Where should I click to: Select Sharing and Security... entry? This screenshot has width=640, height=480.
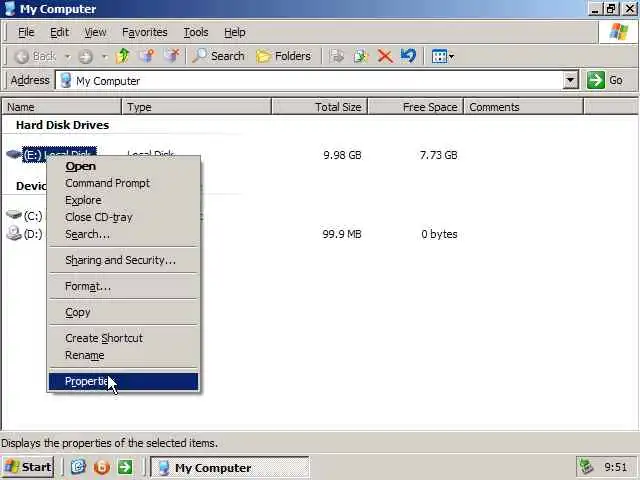[123, 260]
